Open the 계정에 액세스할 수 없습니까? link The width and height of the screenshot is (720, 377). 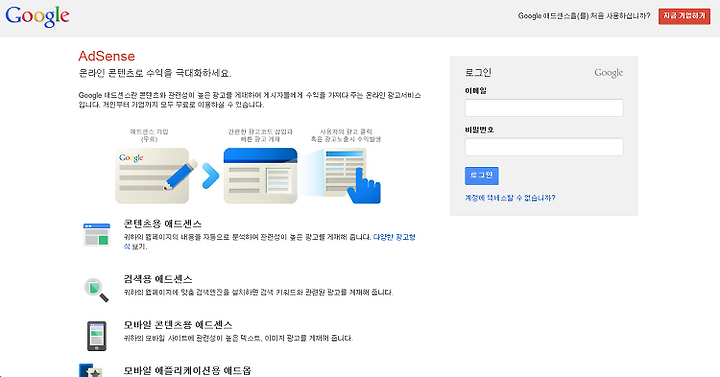tap(510, 198)
